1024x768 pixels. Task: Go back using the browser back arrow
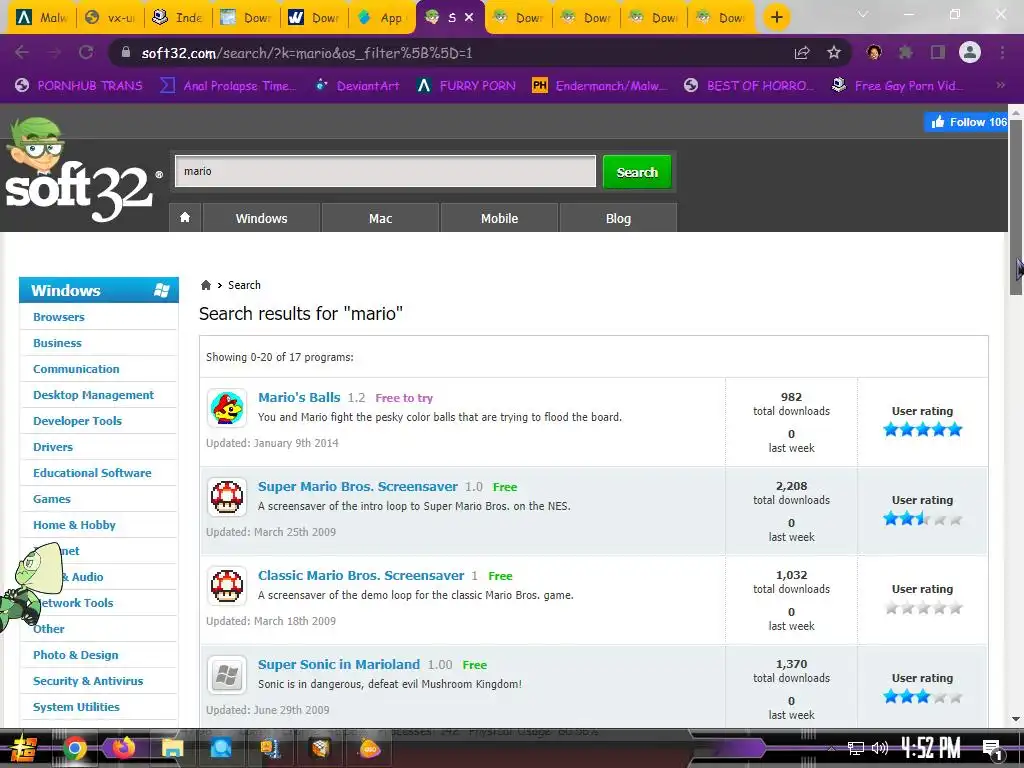22,52
